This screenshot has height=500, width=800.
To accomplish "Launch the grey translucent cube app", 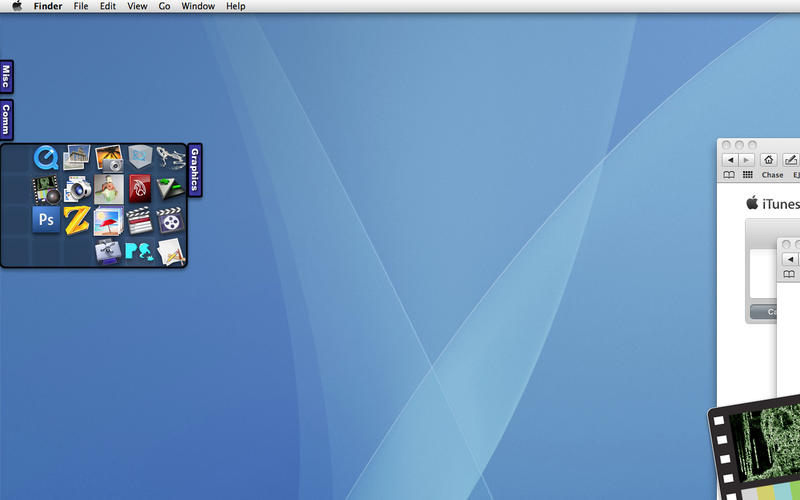I will [x=140, y=157].
